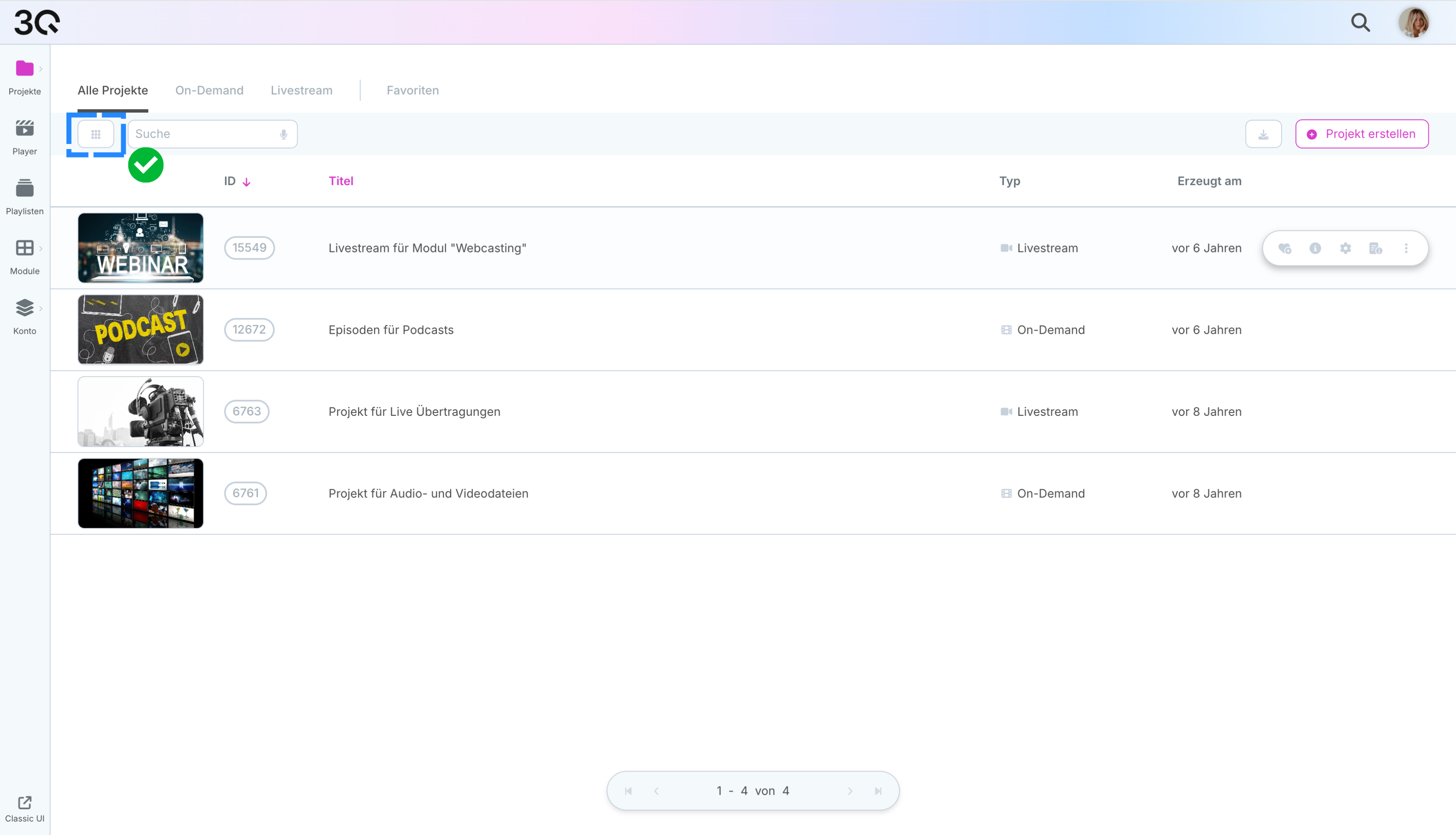Open the Playlisten sidebar section

tap(25, 196)
